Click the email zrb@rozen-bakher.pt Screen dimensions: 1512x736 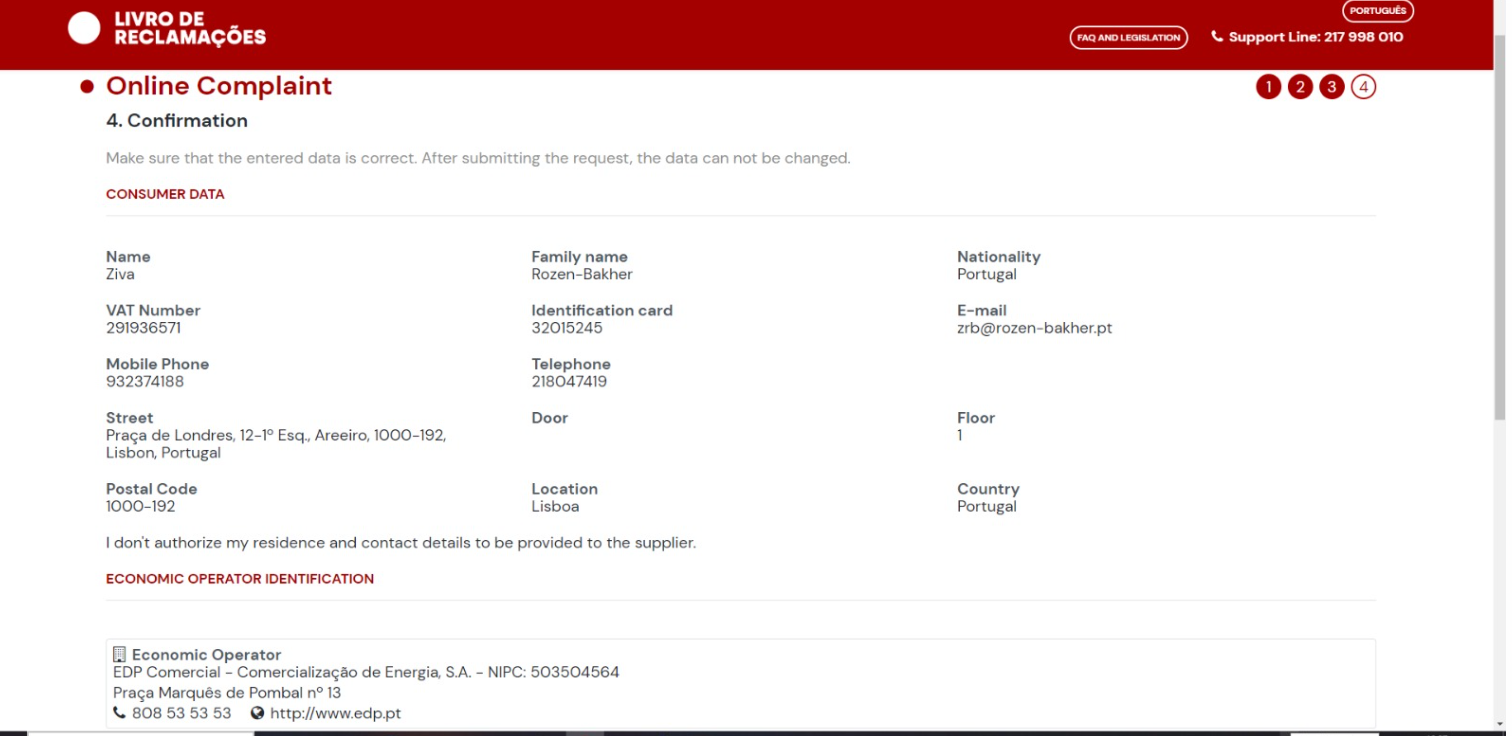click(1034, 328)
